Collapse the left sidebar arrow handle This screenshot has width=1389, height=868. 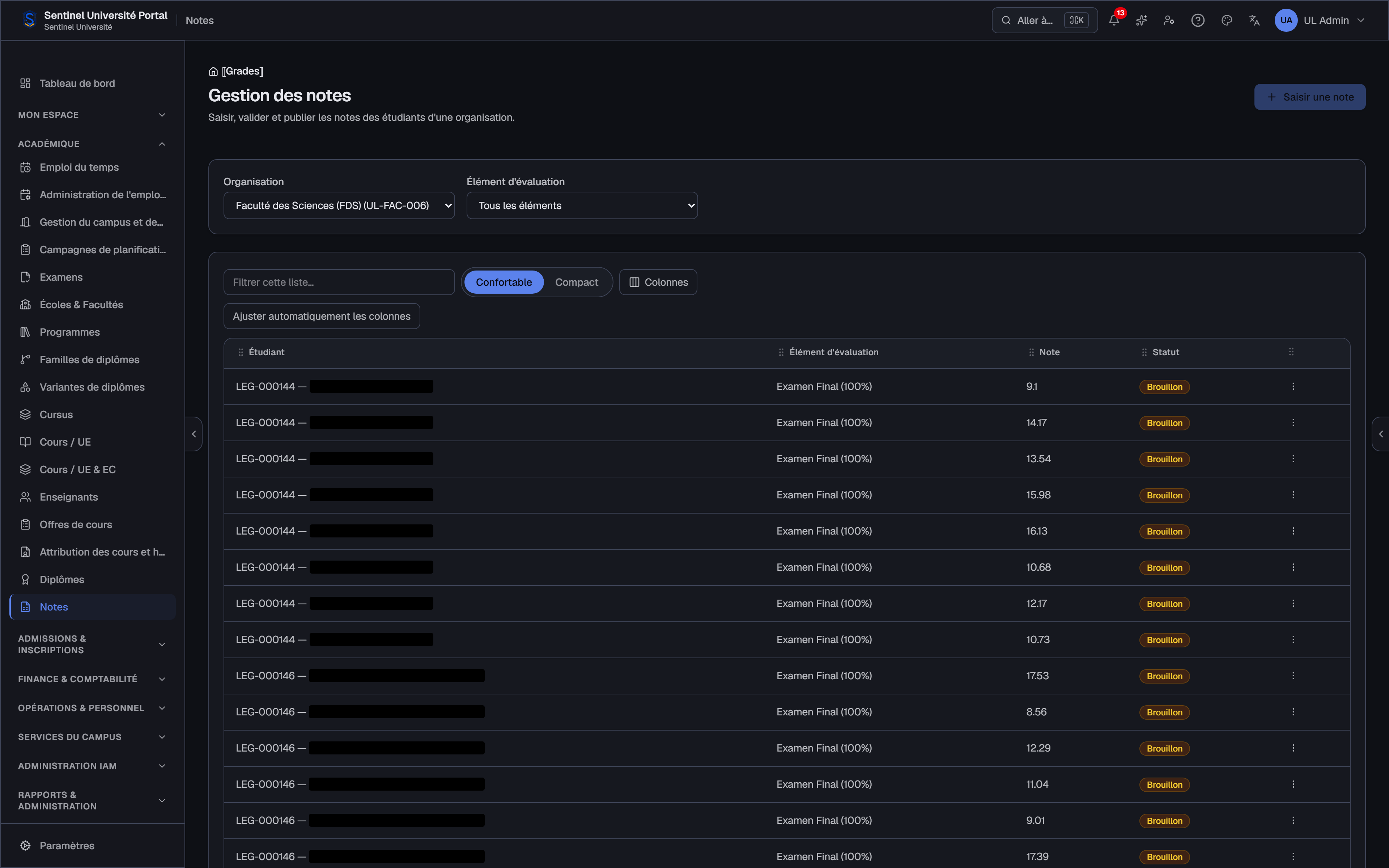[x=194, y=434]
